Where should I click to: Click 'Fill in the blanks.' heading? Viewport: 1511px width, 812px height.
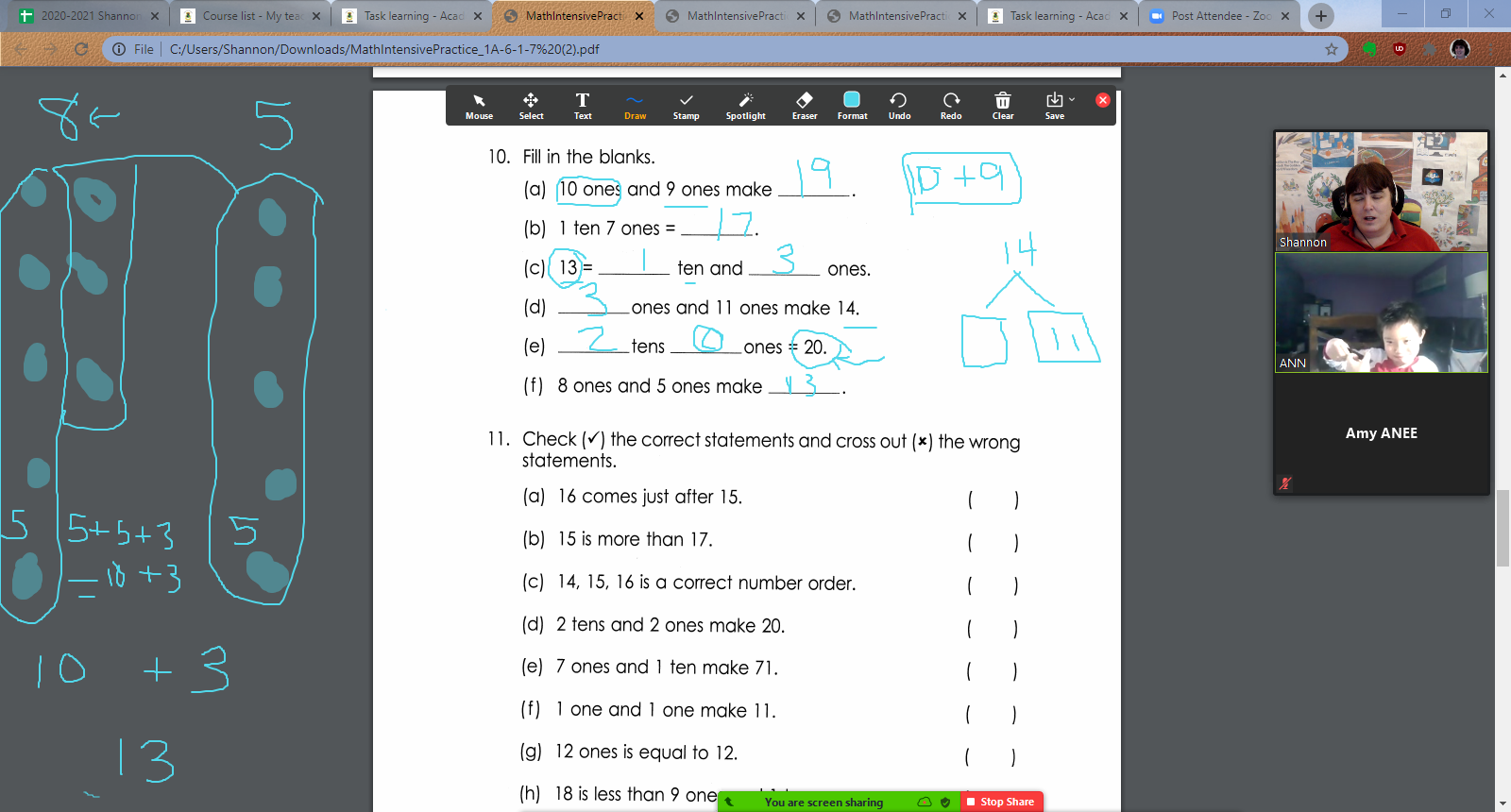(x=588, y=157)
